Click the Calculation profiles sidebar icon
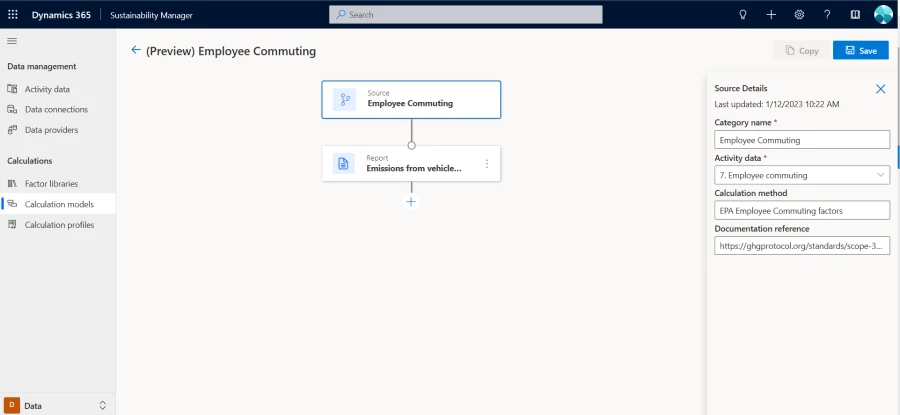900x415 pixels. [12, 225]
